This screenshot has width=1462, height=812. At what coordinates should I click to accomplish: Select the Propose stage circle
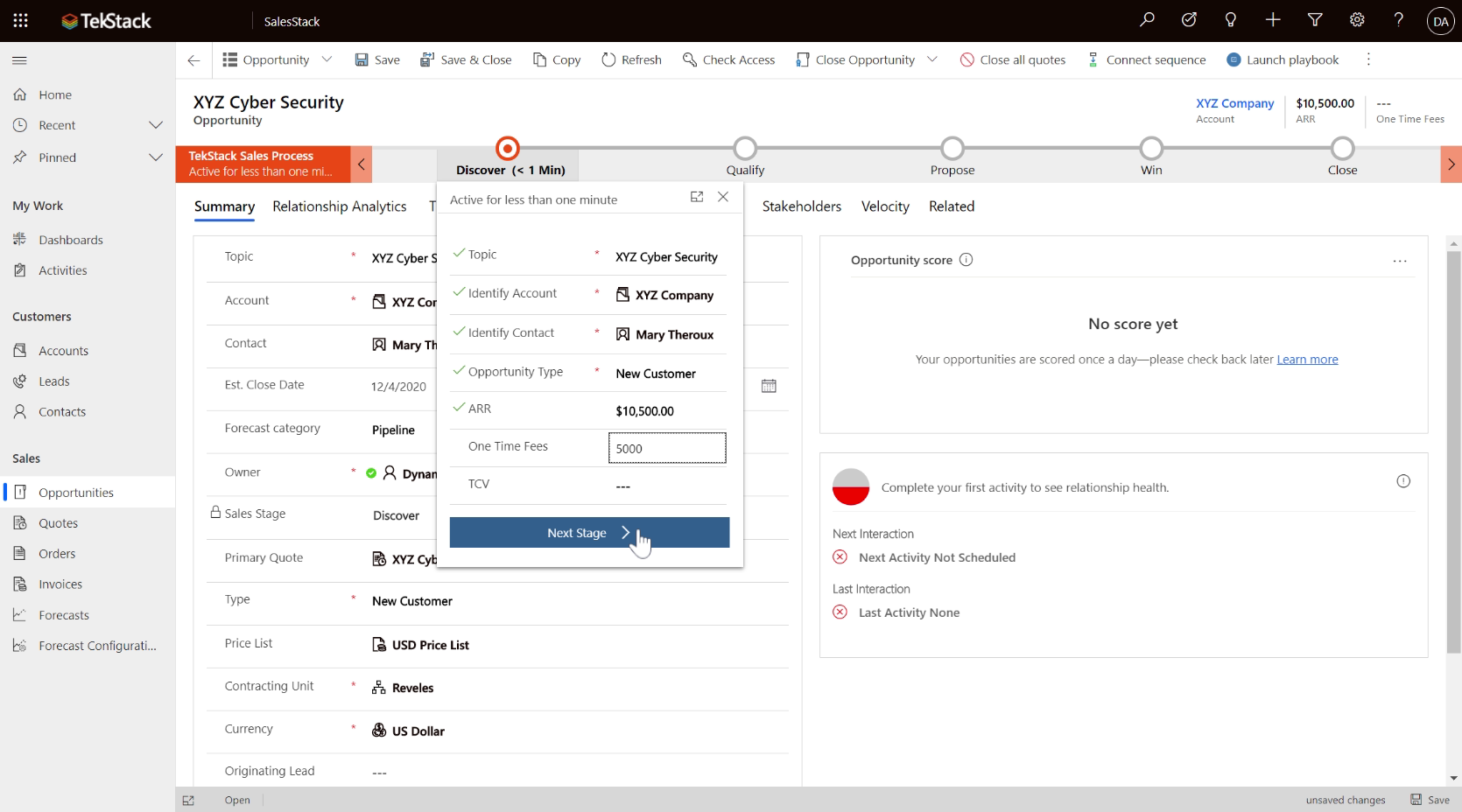(952, 148)
